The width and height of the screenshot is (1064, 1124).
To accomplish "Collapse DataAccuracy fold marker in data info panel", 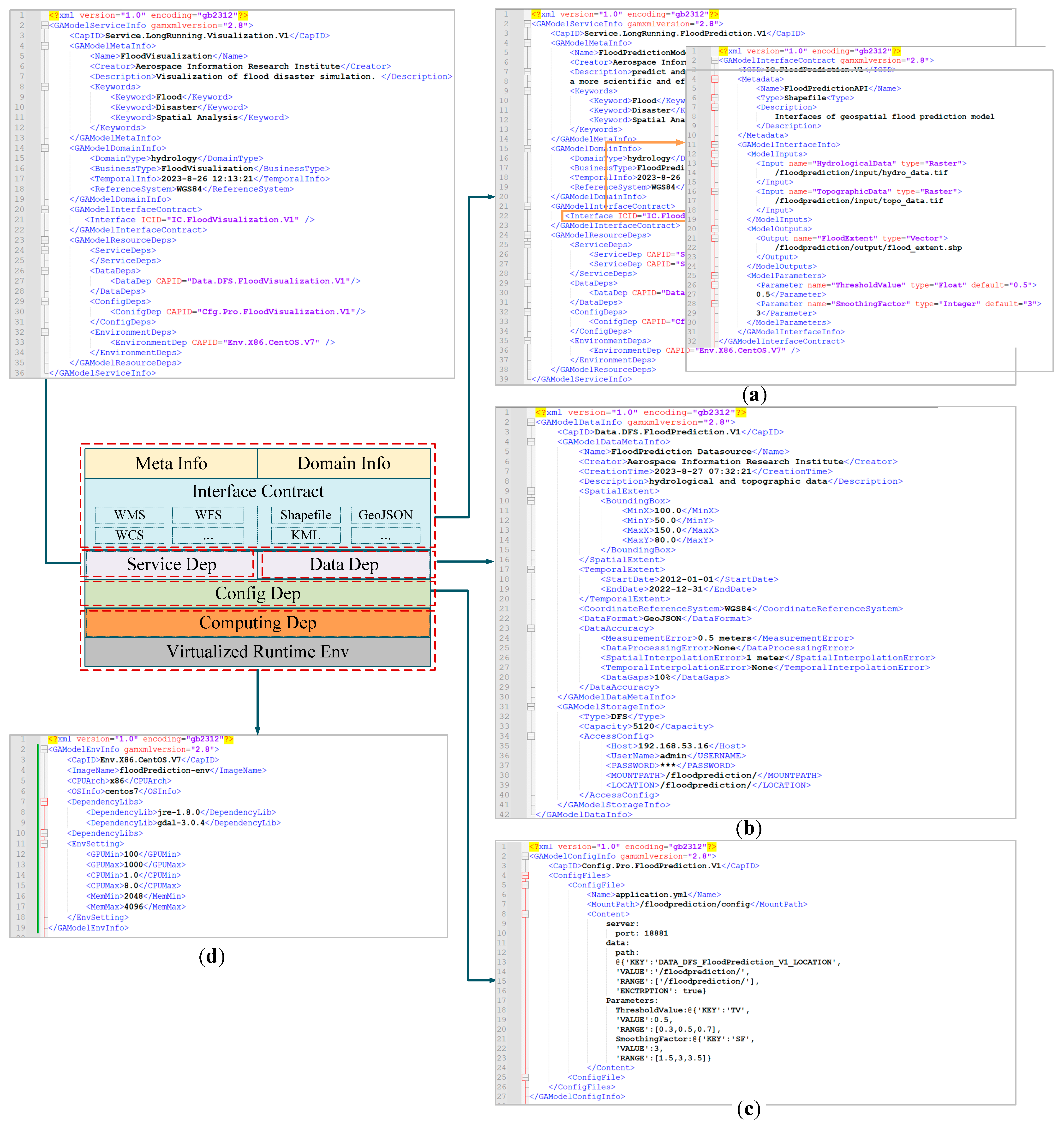I will pyautogui.click(x=531, y=629).
